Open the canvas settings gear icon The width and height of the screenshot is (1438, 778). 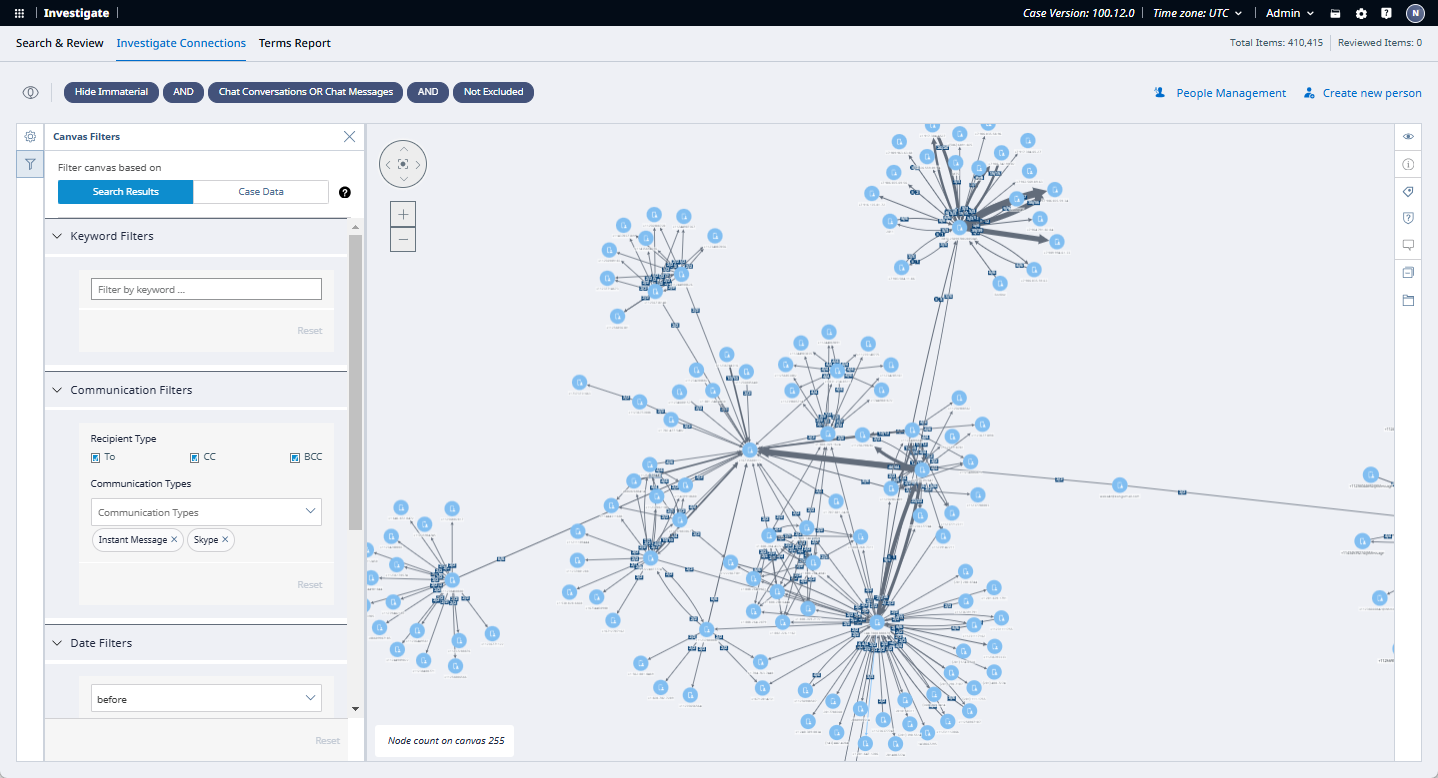tap(30, 137)
